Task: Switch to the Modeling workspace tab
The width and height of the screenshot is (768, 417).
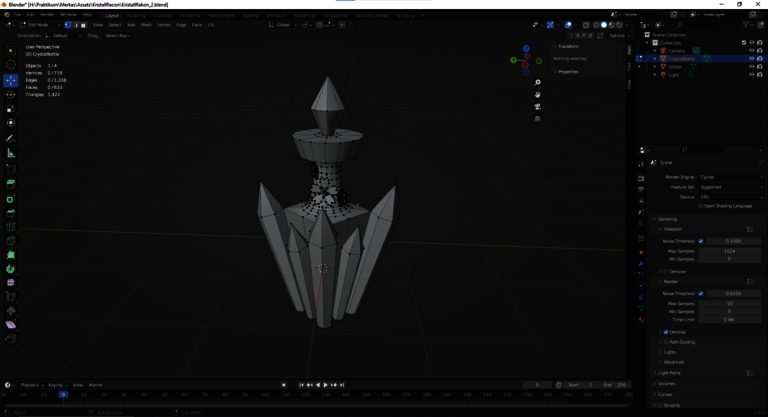Action: [x=136, y=16]
